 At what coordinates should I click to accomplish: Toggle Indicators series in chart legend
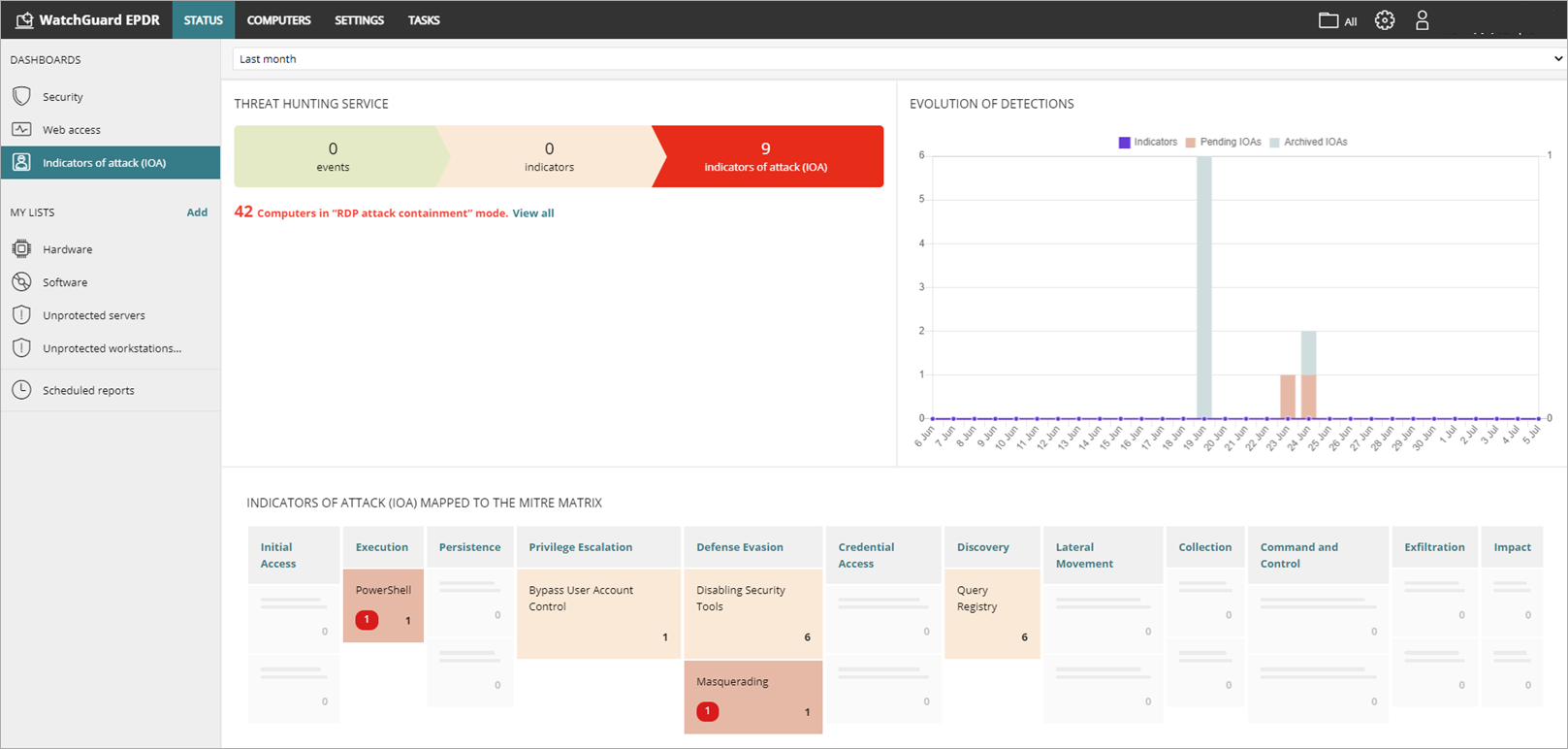coord(1148,143)
